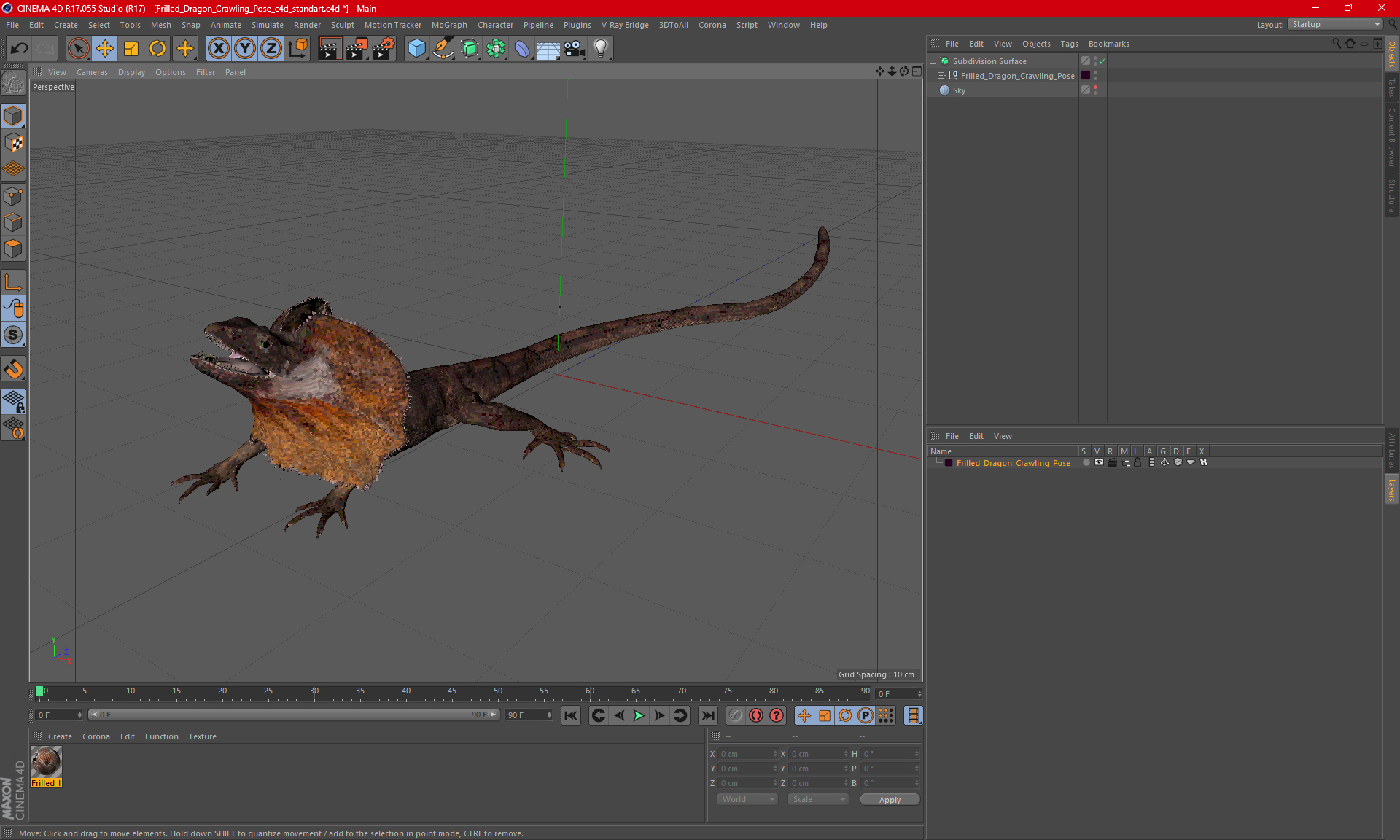Add Floor environment object icon

pyautogui.click(x=548, y=49)
